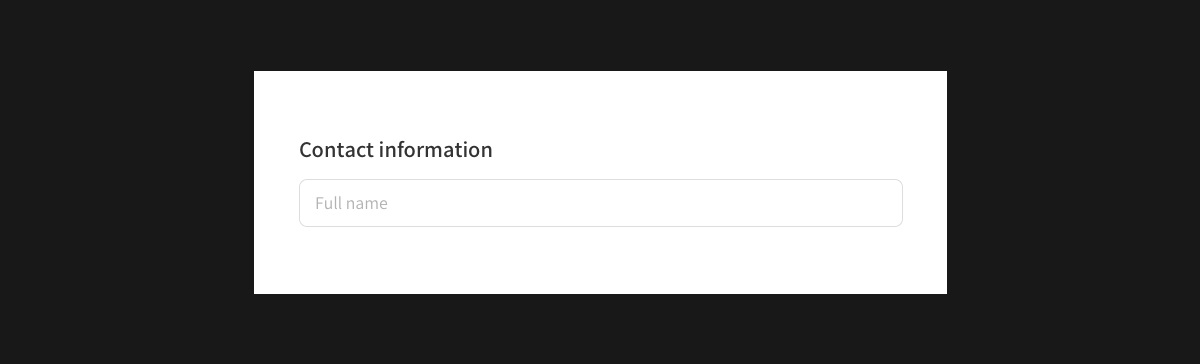Click white space above the Contact information heading
This screenshot has width=1200, height=364.
(x=600, y=104)
